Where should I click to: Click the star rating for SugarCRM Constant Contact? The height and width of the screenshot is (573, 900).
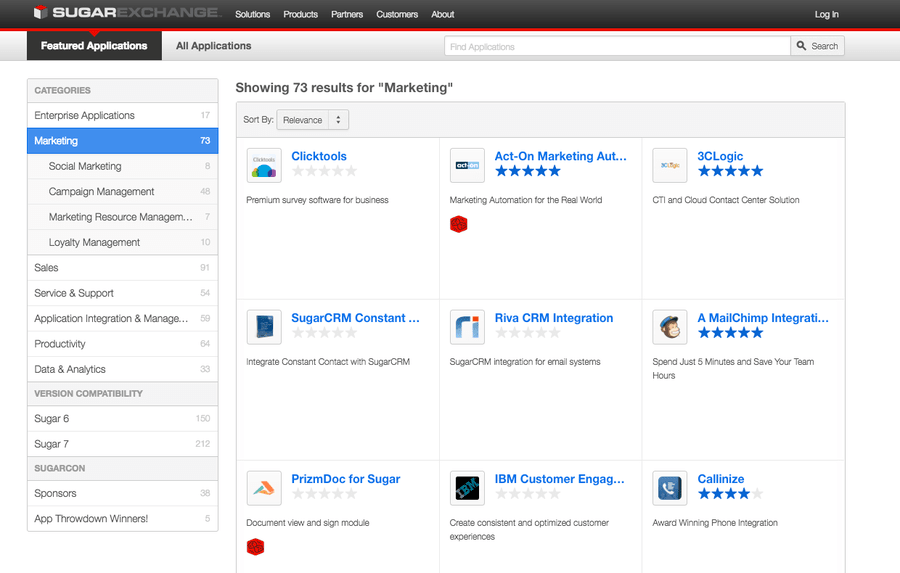[324, 332]
